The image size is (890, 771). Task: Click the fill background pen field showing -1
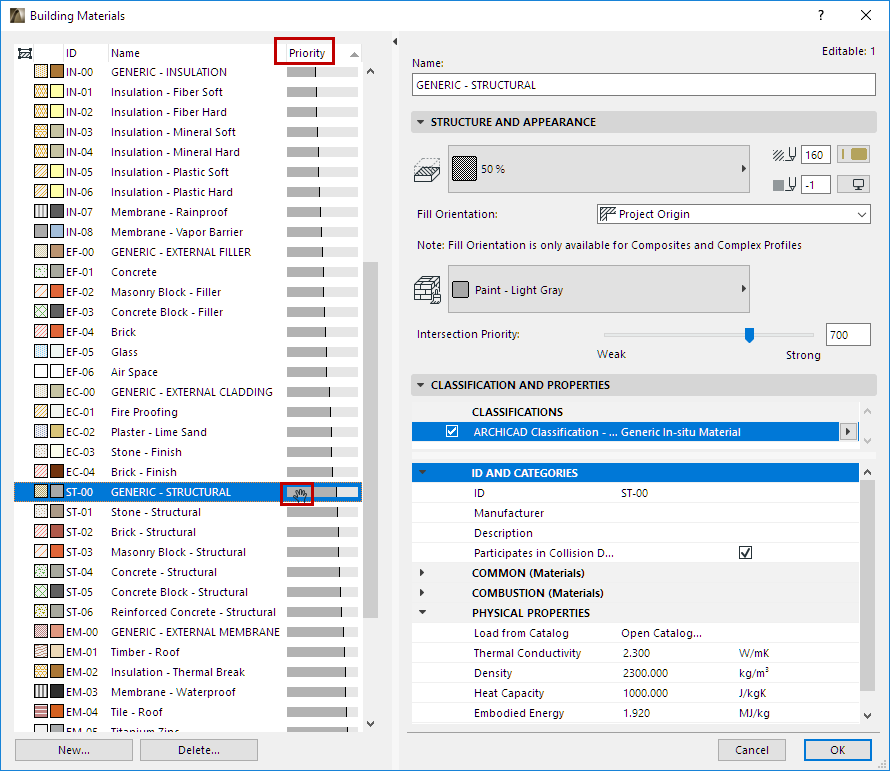click(816, 185)
